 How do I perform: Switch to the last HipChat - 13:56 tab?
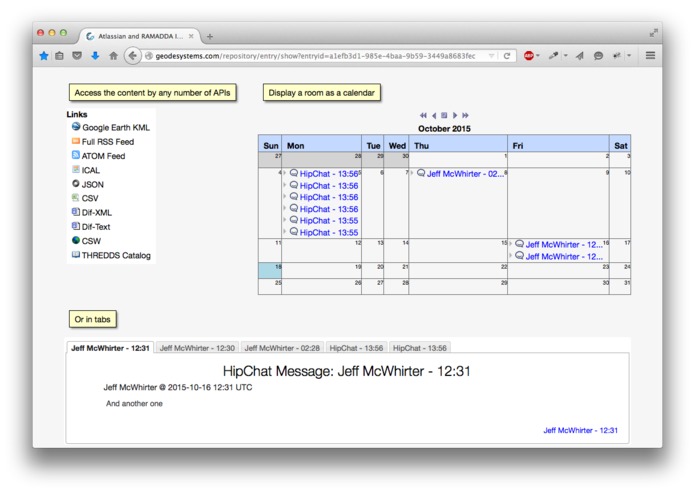click(x=420, y=348)
